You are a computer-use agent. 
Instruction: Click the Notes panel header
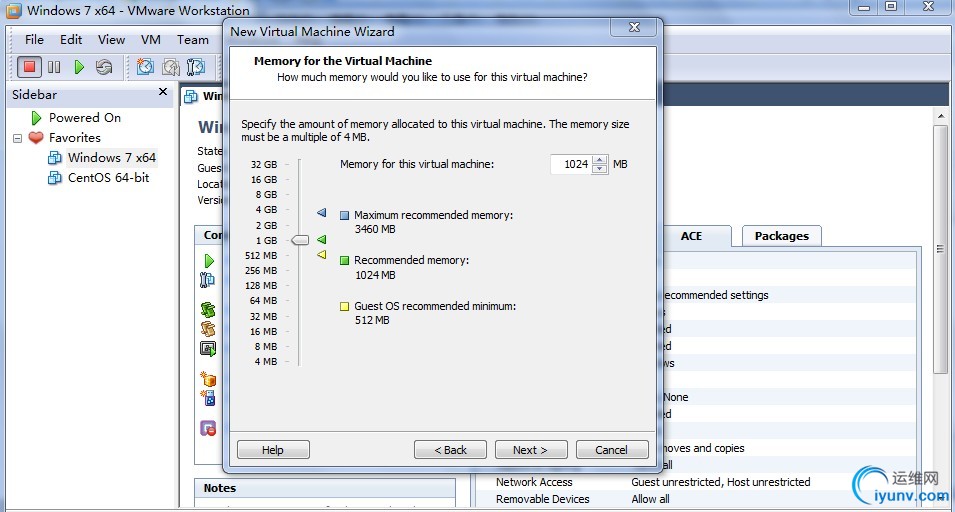(x=325, y=488)
